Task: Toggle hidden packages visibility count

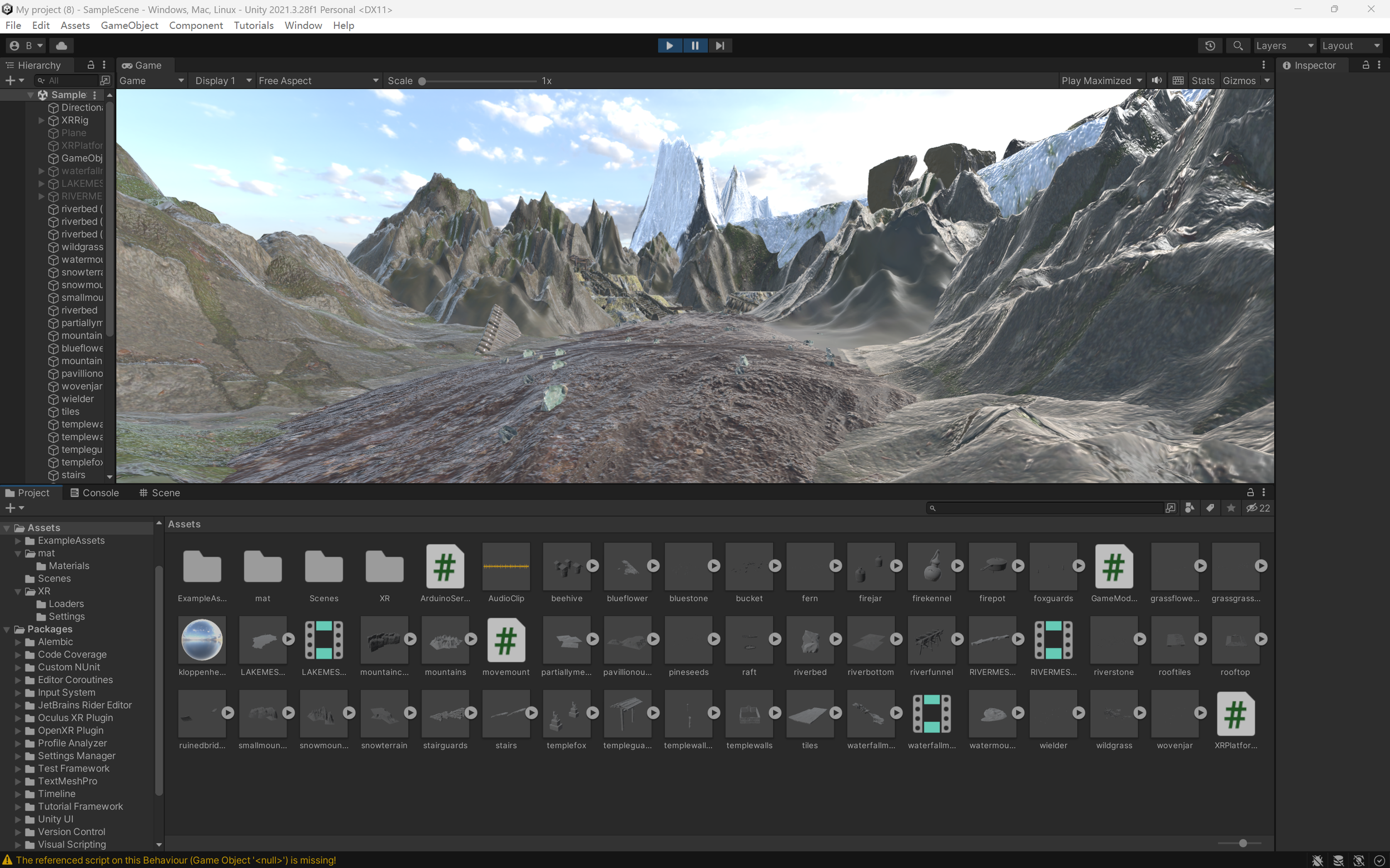Action: (x=1257, y=508)
